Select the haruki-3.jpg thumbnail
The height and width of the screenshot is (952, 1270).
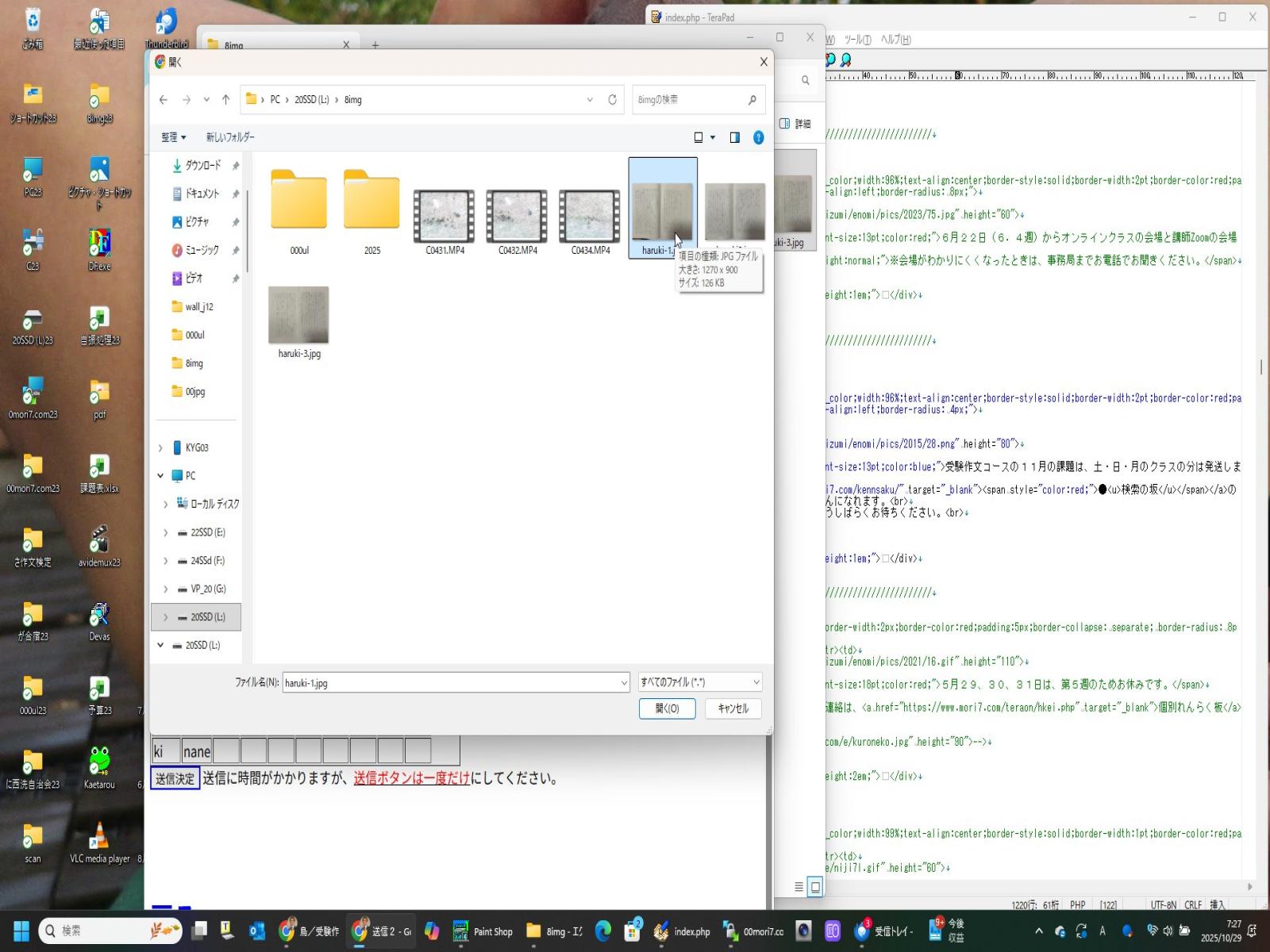point(299,316)
